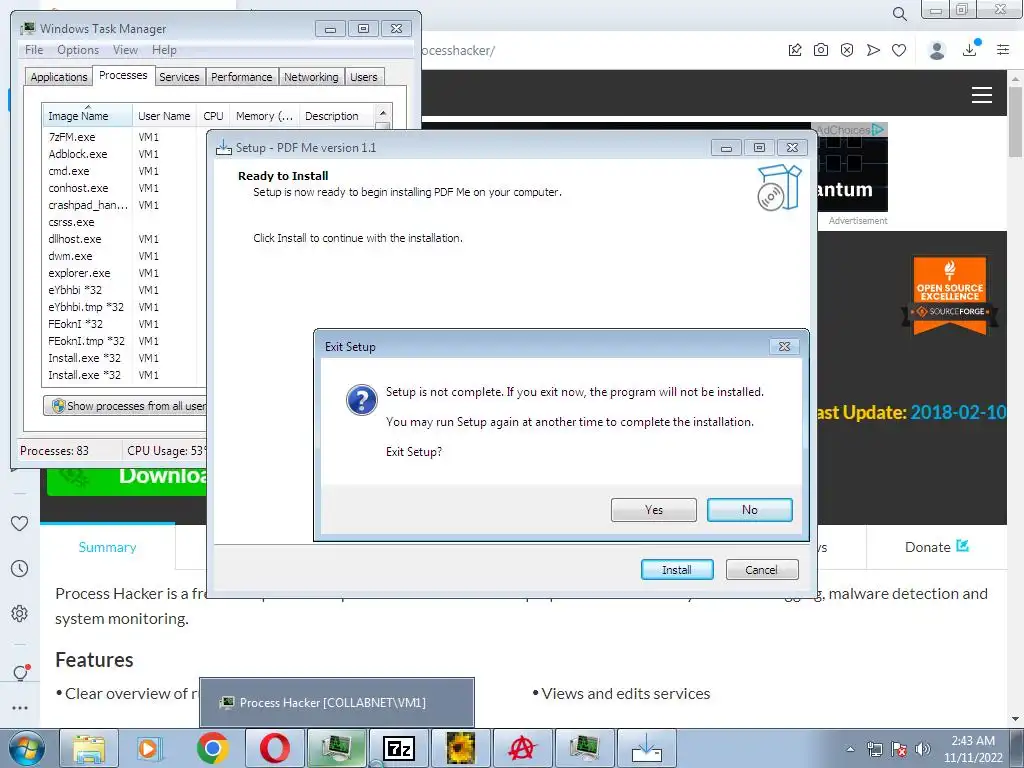Click Opera send to flow icon
This screenshot has width=1024, height=768.
tap(873, 50)
